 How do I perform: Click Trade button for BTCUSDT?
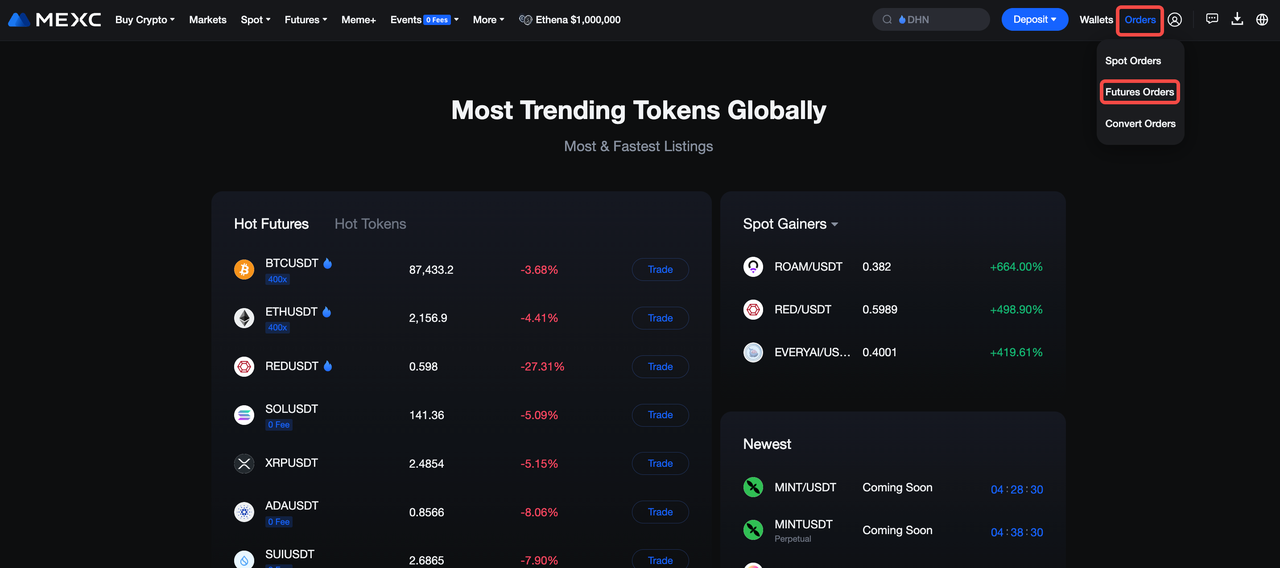coord(660,270)
